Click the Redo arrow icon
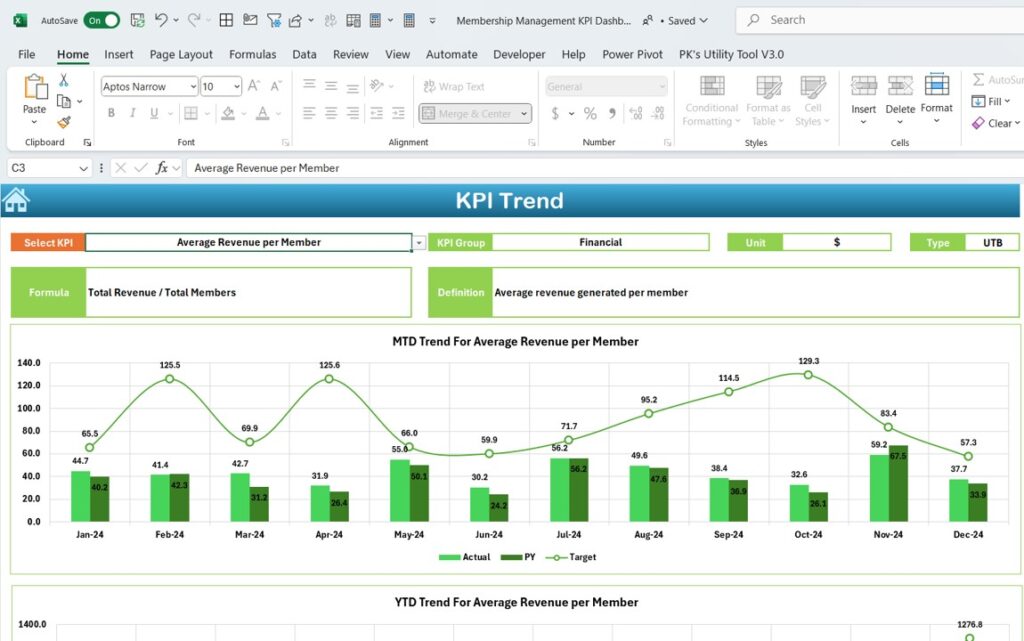1024x641 pixels. (x=194, y=20)
